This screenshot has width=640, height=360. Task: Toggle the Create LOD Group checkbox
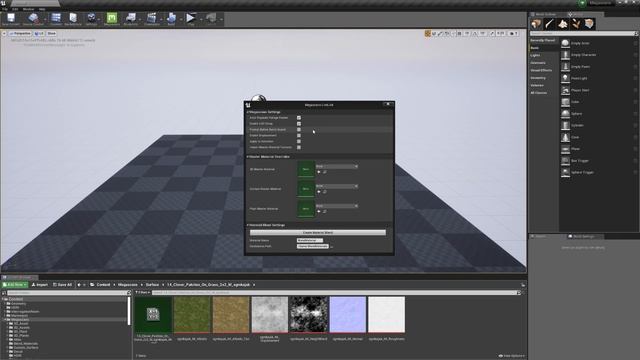(x=299, y=123)
